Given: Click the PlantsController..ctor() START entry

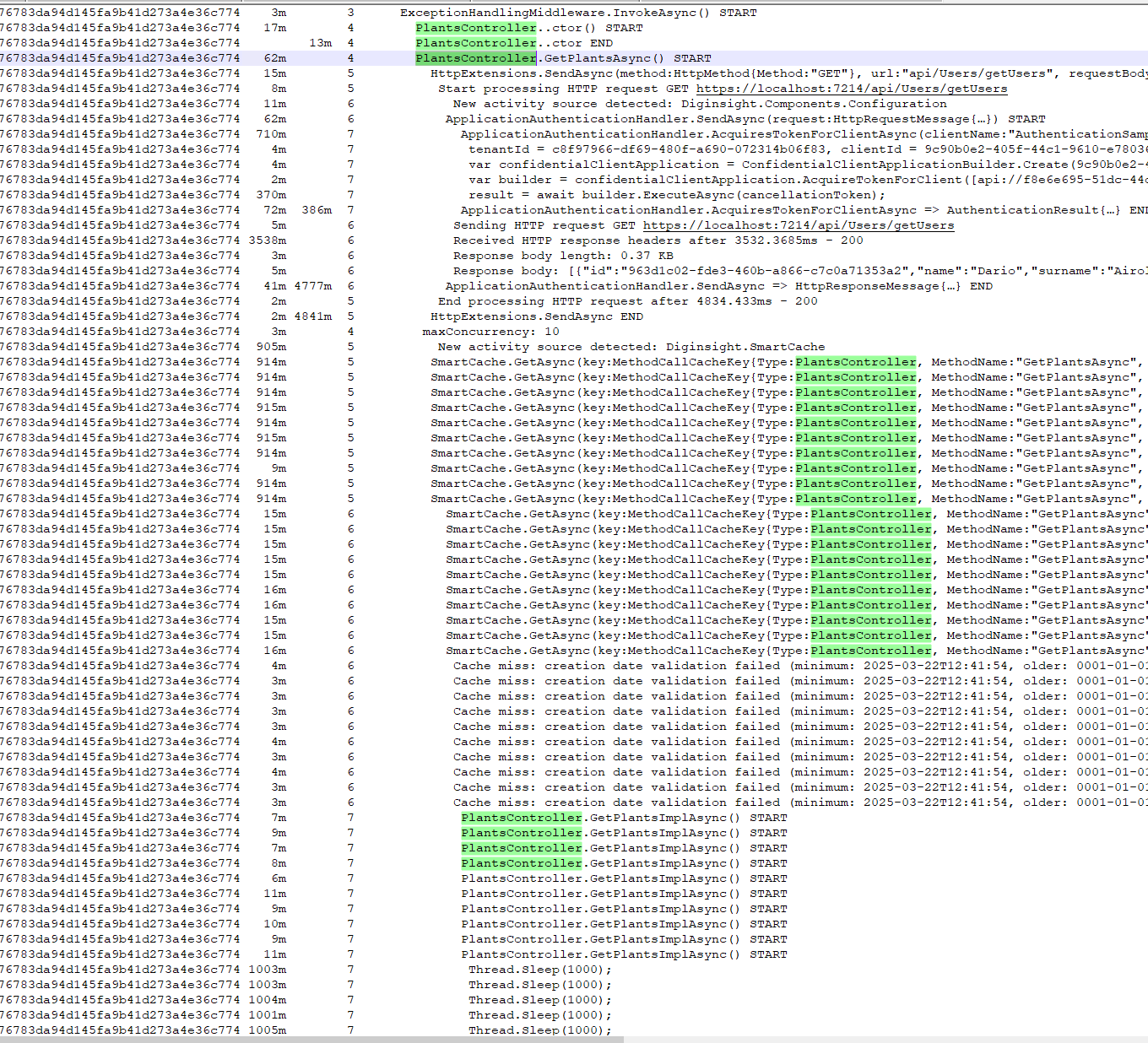Looking at the screenshot, I should pyautogui.click(x=528, y=28).
